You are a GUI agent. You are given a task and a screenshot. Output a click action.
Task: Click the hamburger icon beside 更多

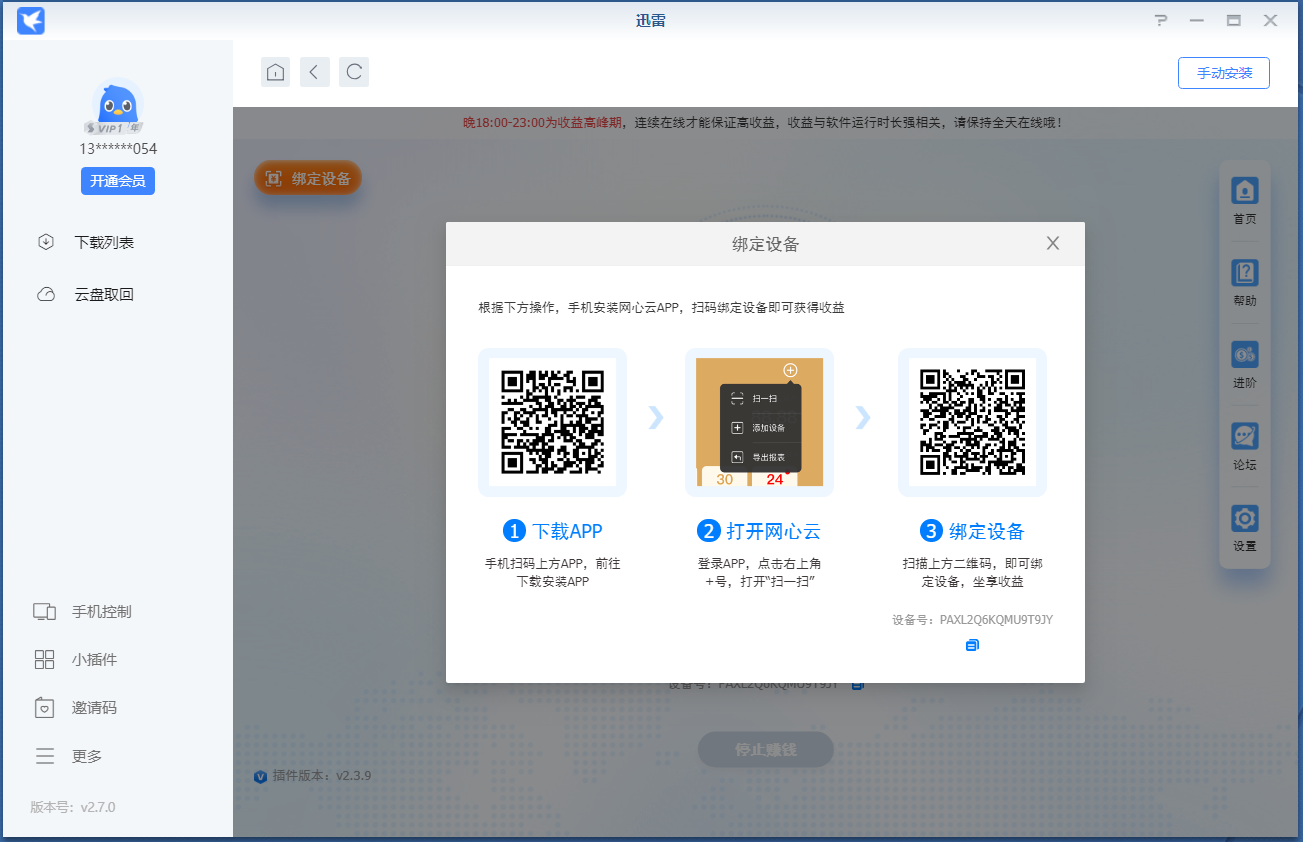pos(44,756)
